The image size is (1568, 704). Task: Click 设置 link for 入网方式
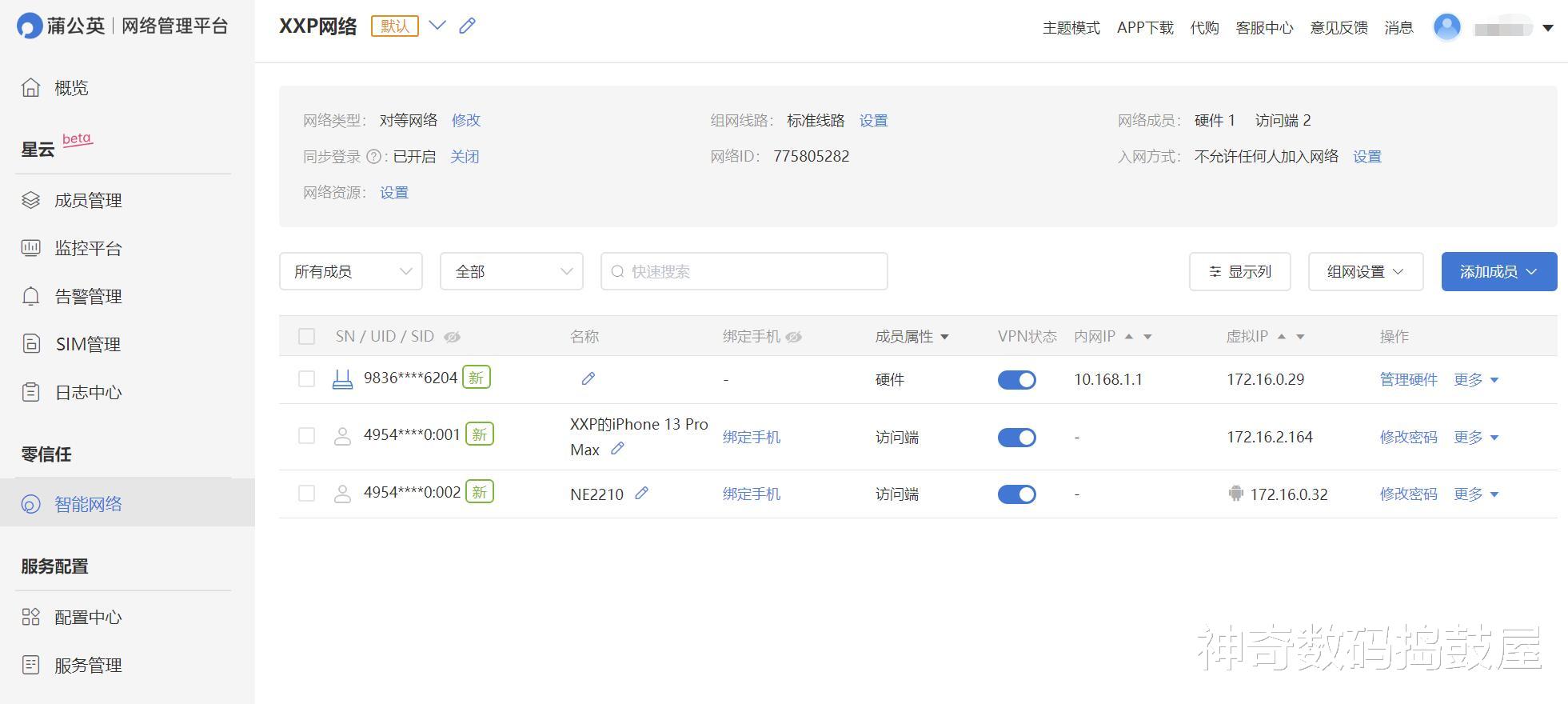pos(1367,157)
